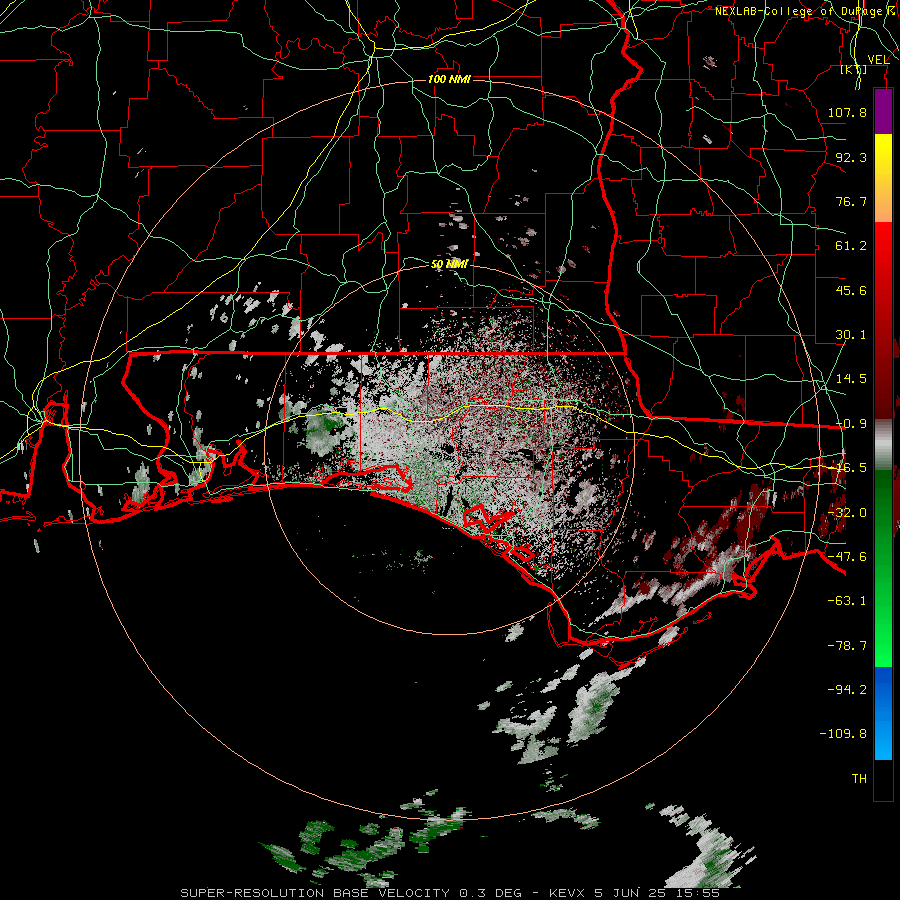Click the 30.1 scale value
The height and width of the screenshot is (900, 900).
(851, 335)
